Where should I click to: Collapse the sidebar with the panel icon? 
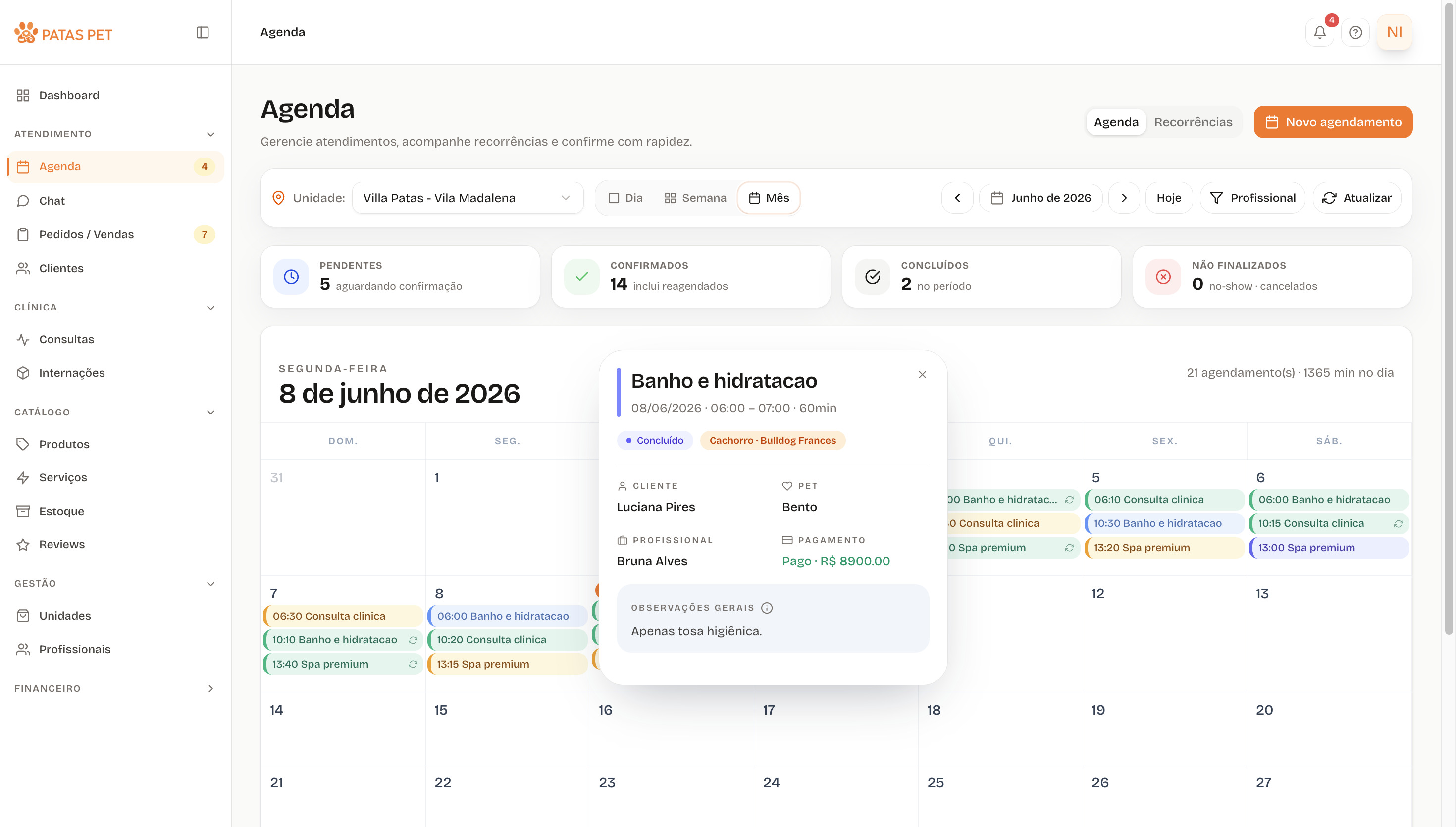(203, 32)
